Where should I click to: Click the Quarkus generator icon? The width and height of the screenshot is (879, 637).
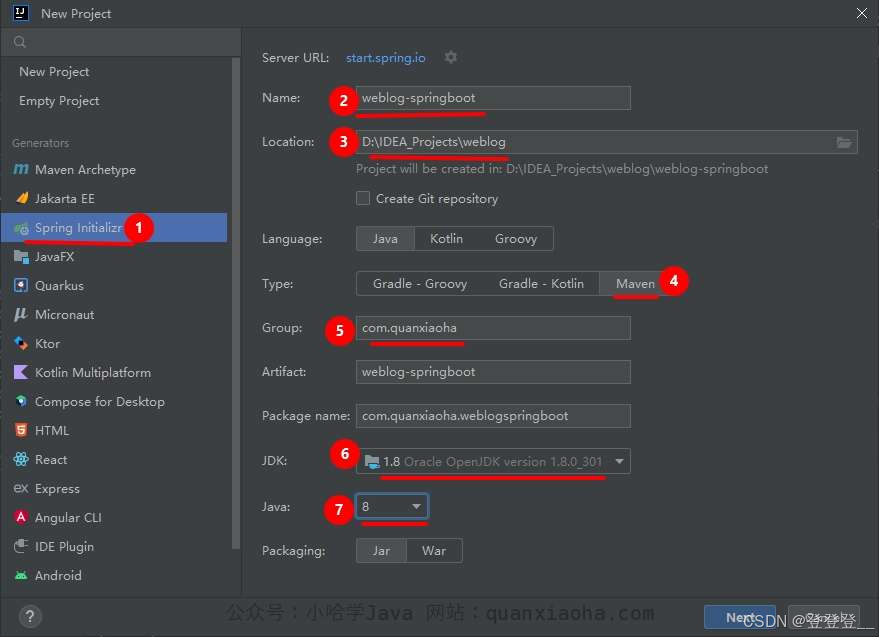pos(21,285)
